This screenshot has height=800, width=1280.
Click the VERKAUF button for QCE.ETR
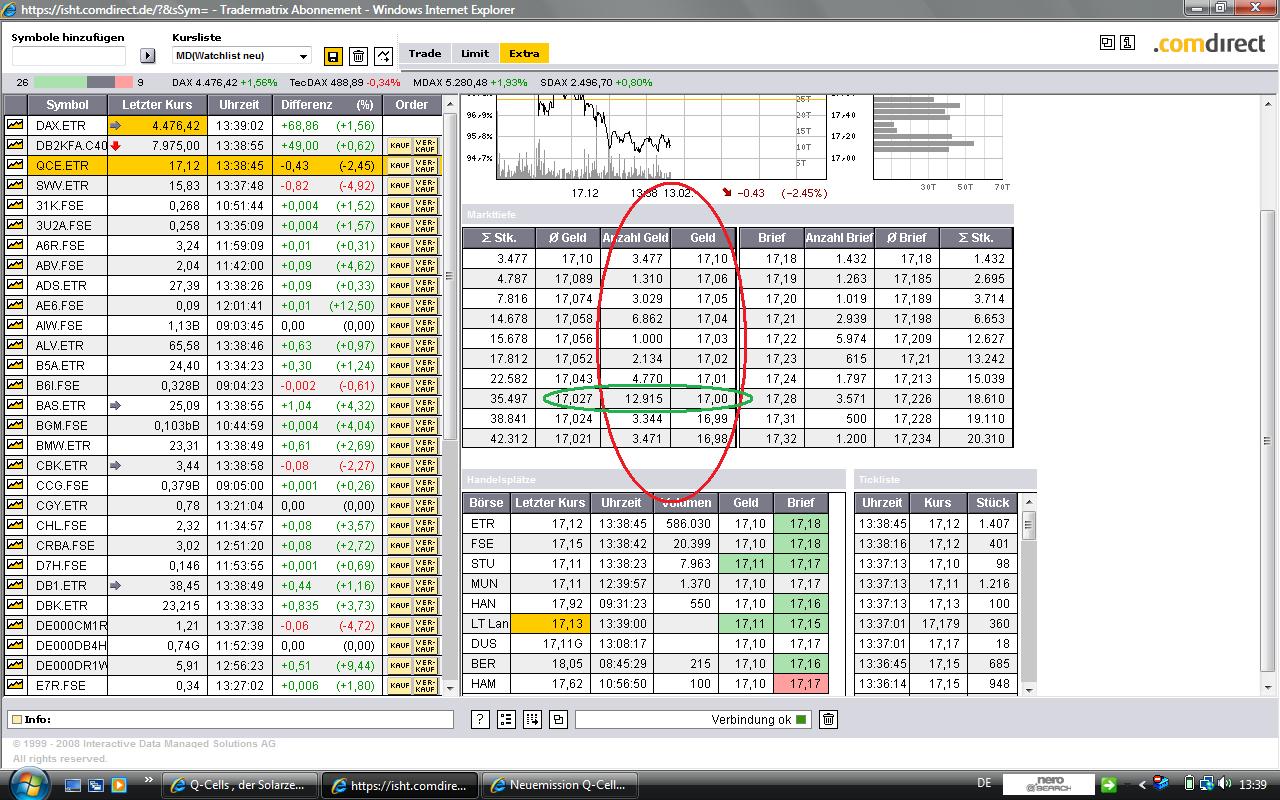(x=425, y=165)
